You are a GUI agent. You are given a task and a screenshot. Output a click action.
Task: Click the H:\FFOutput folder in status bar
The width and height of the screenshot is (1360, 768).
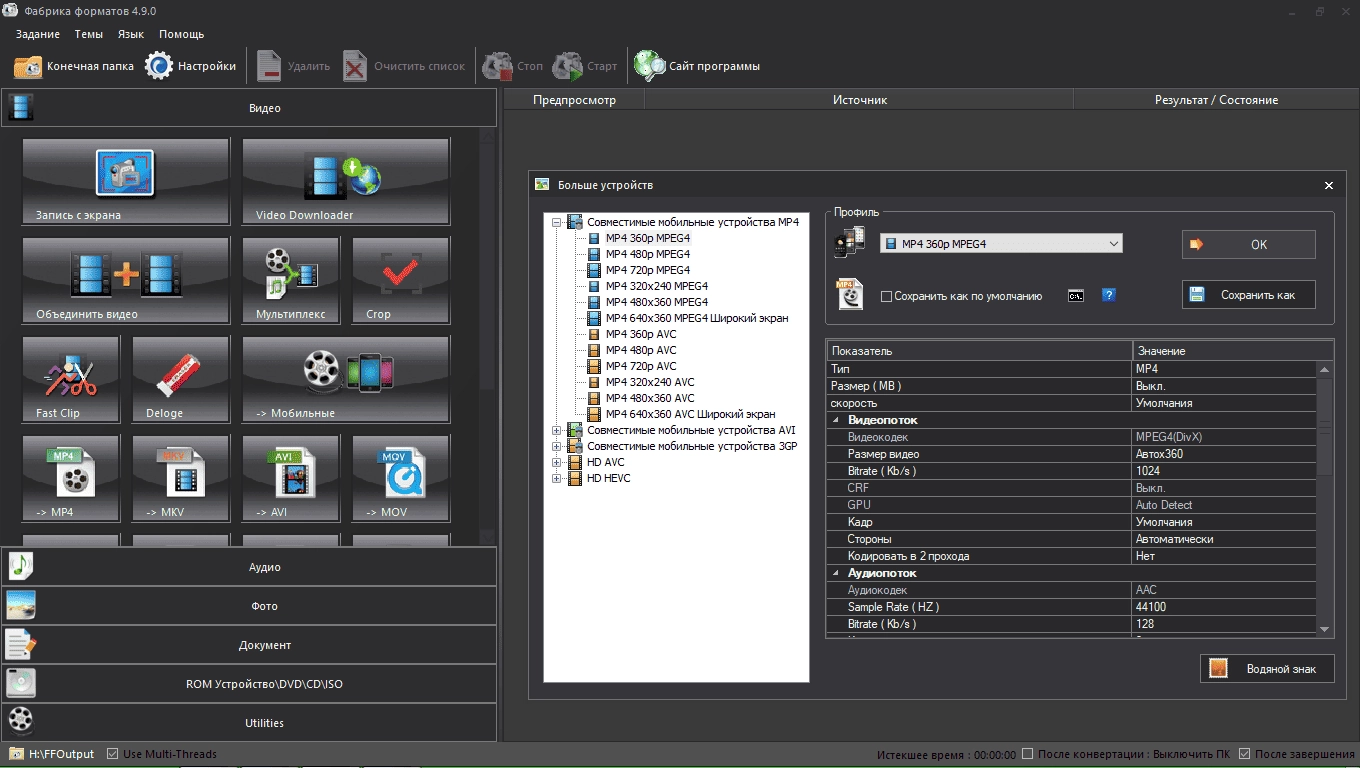click(x=52, y=754)
